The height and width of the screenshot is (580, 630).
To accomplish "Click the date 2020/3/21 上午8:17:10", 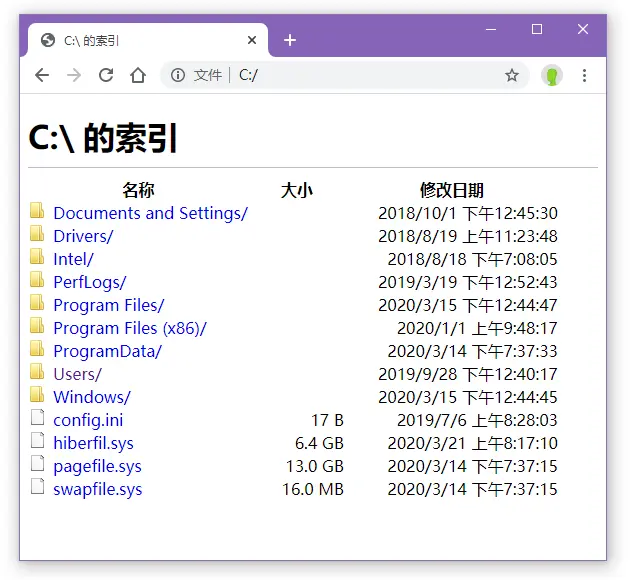I will point(472,443).
